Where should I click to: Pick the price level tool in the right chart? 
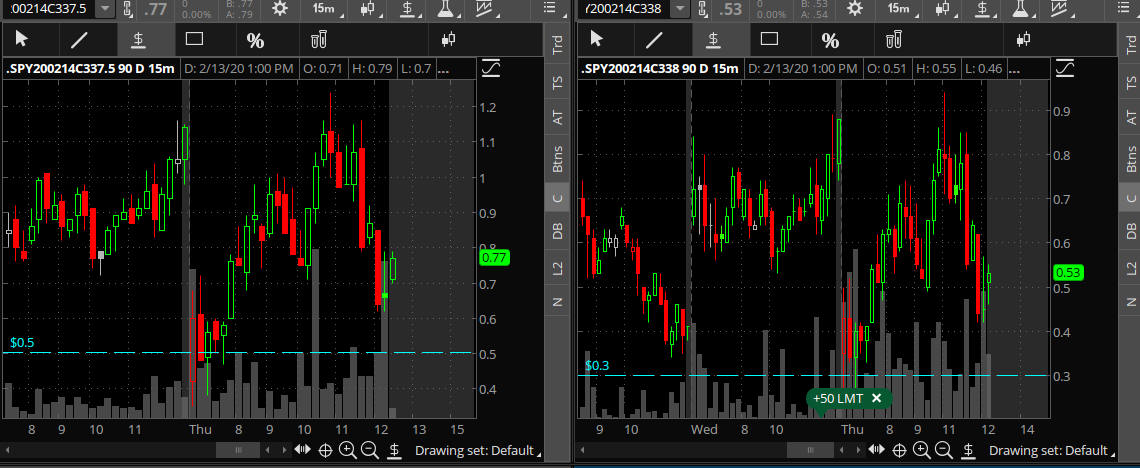(x=713, y=39)
